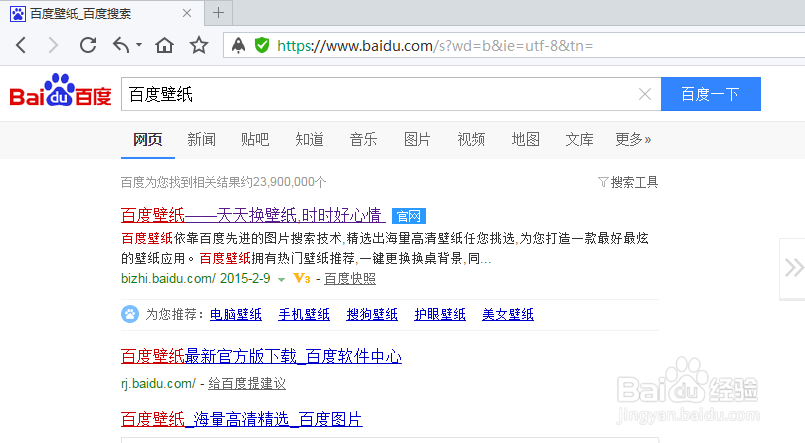This screenshot has height=443, width=805.
Task: Open the 视频 tab
Action: (471, 139)
